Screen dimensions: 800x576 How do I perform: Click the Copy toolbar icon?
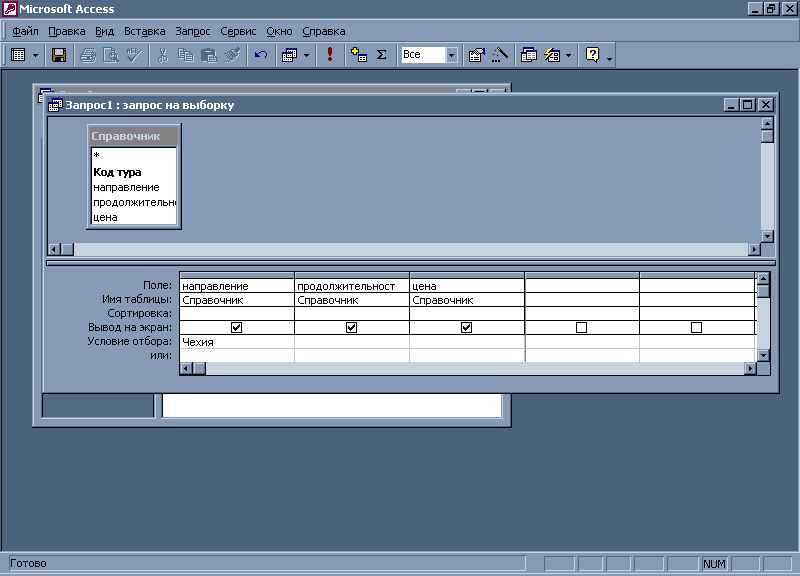click(x=185, y=55)
